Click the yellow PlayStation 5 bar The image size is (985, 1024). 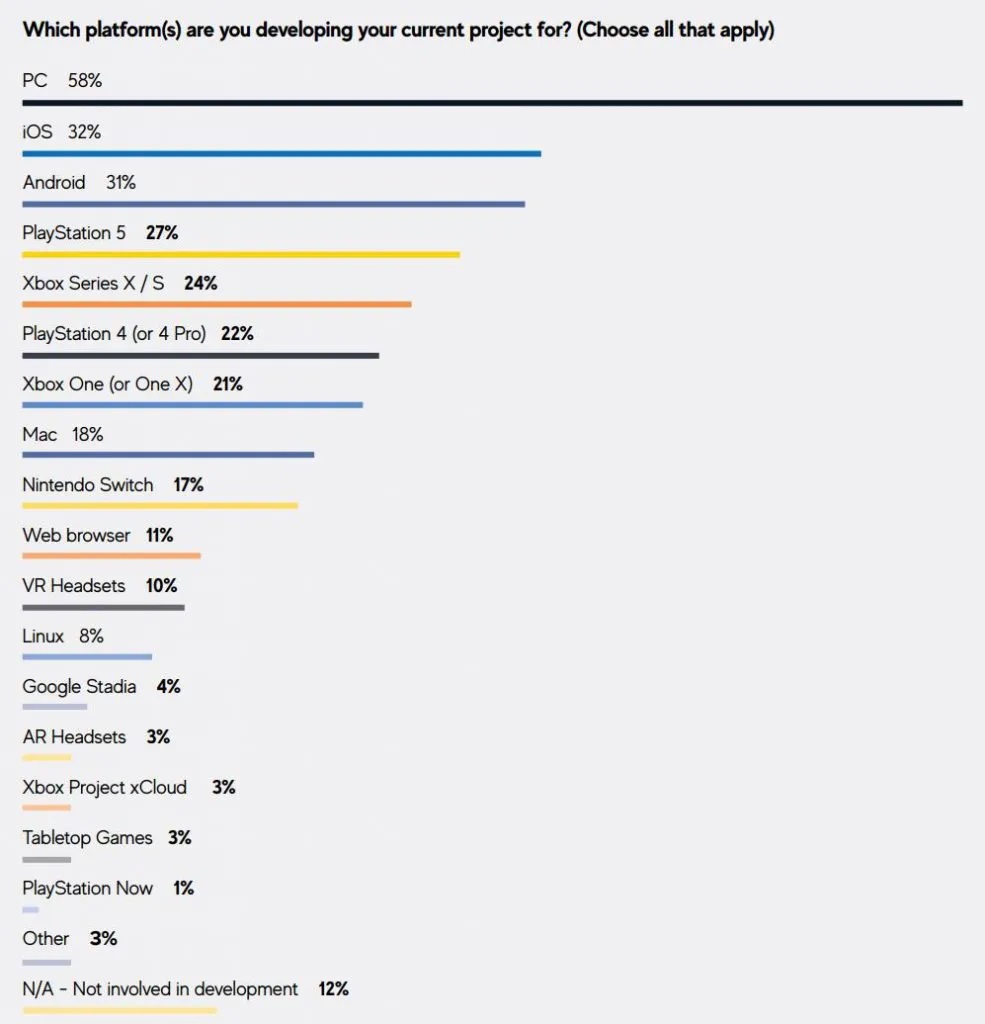pos(241,255)
